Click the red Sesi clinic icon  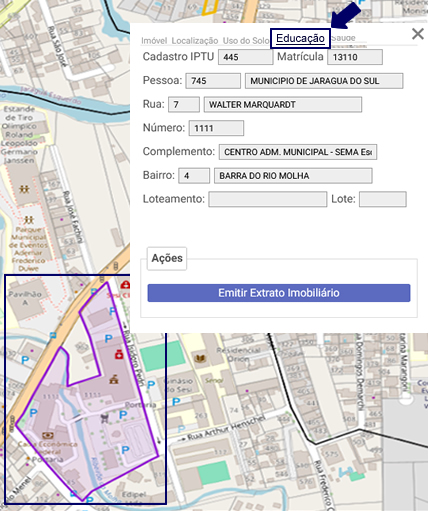click(x=125, y=285)
